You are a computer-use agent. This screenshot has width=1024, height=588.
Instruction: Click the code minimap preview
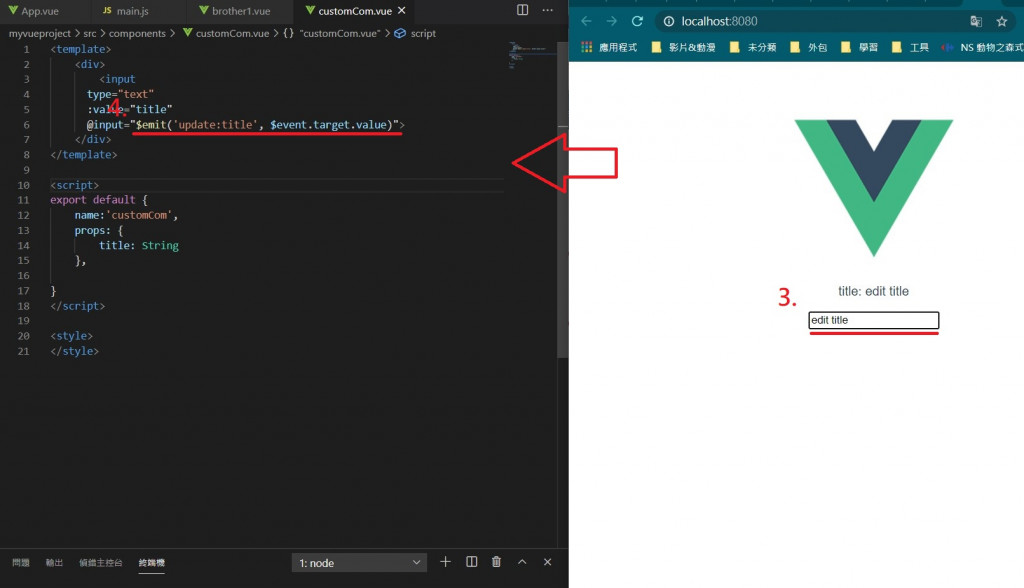pyautogui.click(x=532, y=56)
